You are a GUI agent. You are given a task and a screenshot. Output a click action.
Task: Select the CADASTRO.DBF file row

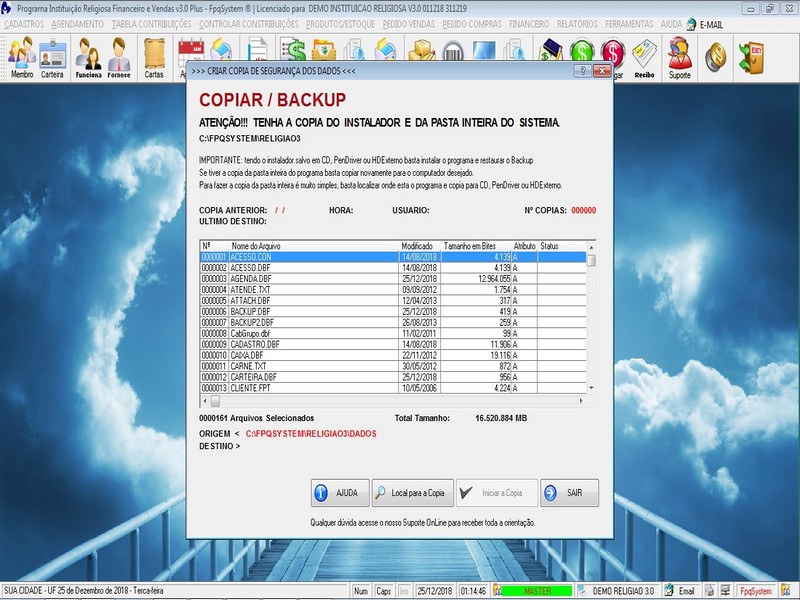point(393,344)
